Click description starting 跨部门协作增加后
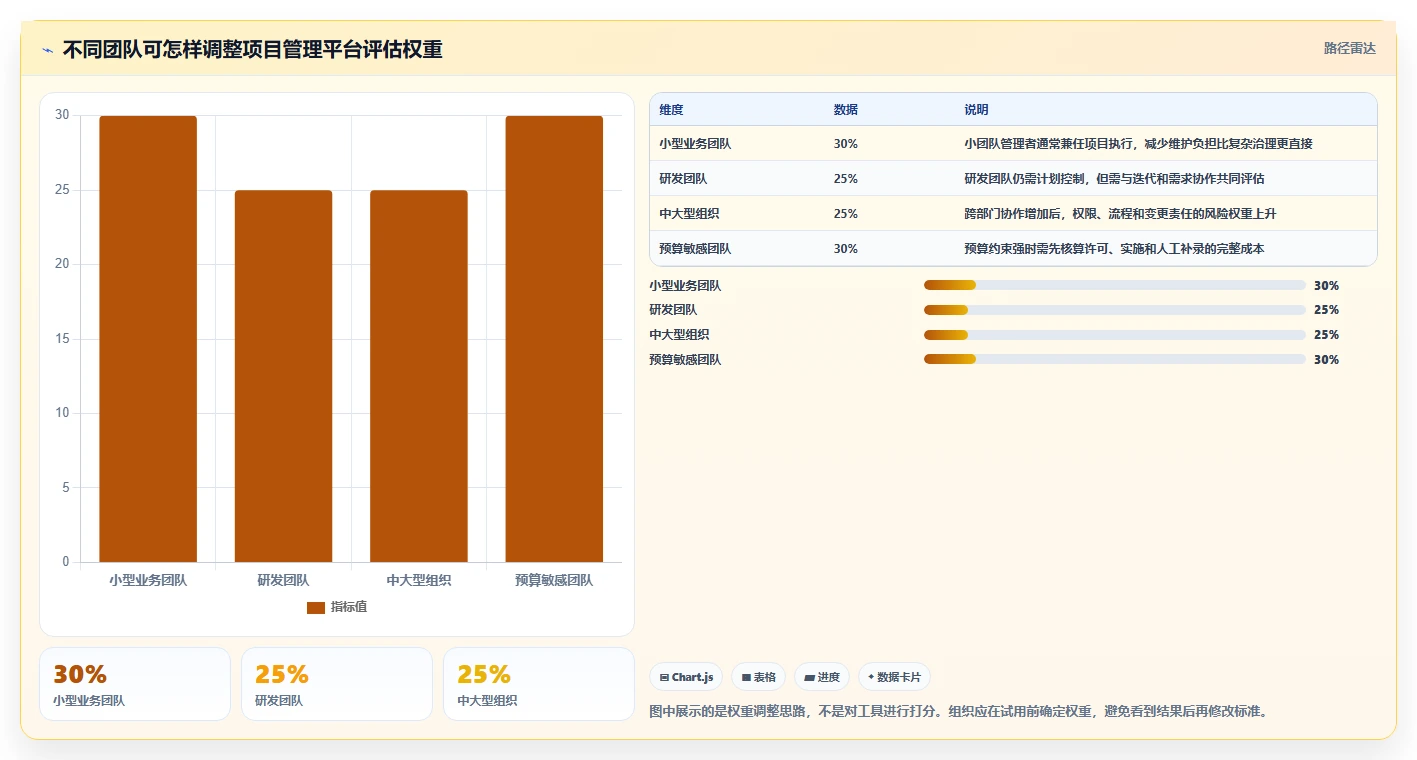1417x760 pixels. (x=1120, y=213)
